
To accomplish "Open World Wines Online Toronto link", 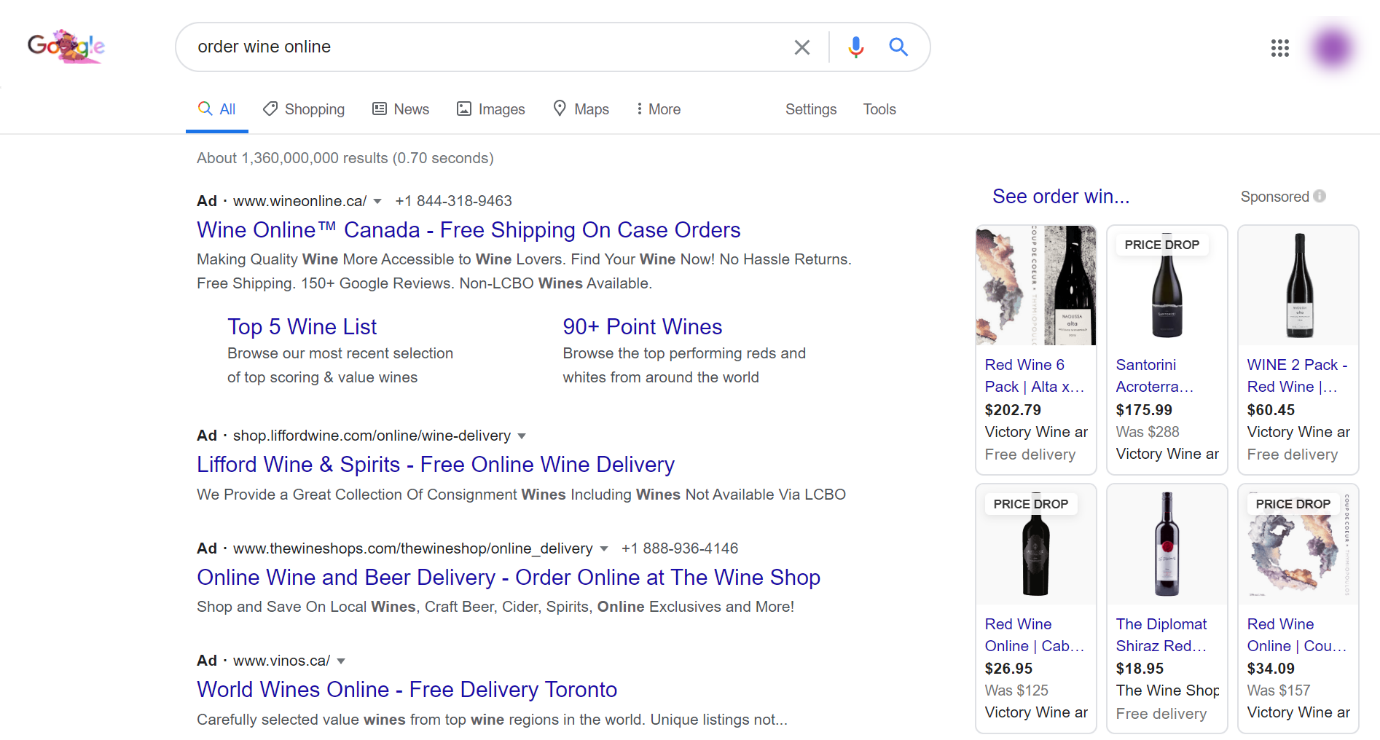I will (x=407, y=690).
